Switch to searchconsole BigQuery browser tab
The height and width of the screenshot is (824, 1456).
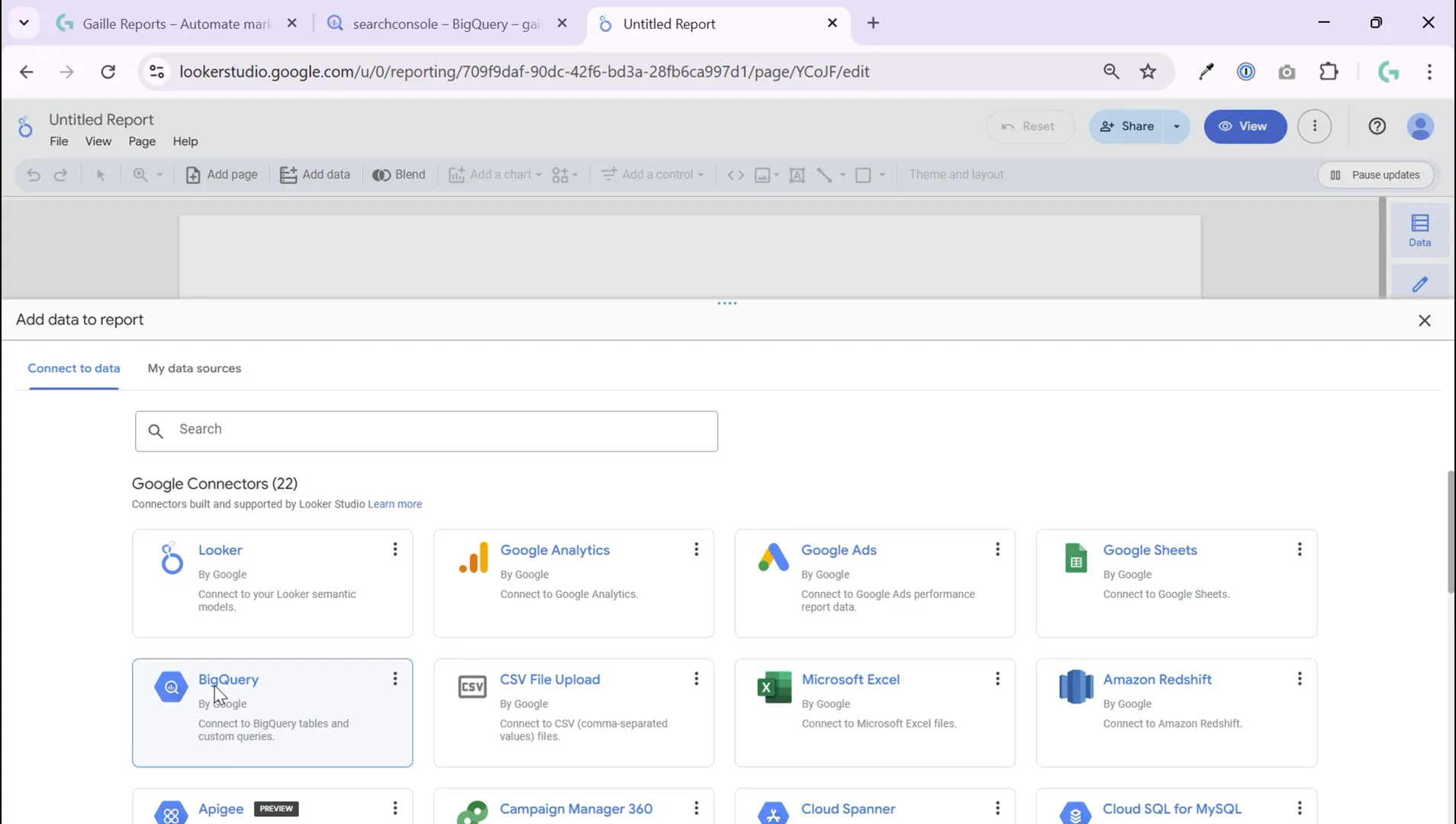pyautogui.click(x=446, y=24)
